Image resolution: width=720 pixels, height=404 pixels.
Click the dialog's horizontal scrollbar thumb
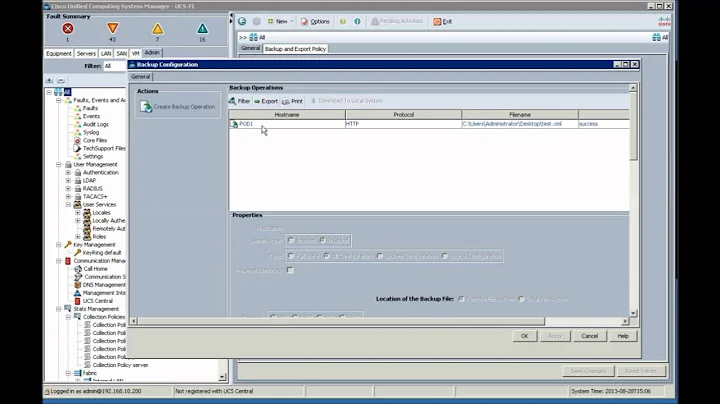pyautogui.click(x=341, y=321)
